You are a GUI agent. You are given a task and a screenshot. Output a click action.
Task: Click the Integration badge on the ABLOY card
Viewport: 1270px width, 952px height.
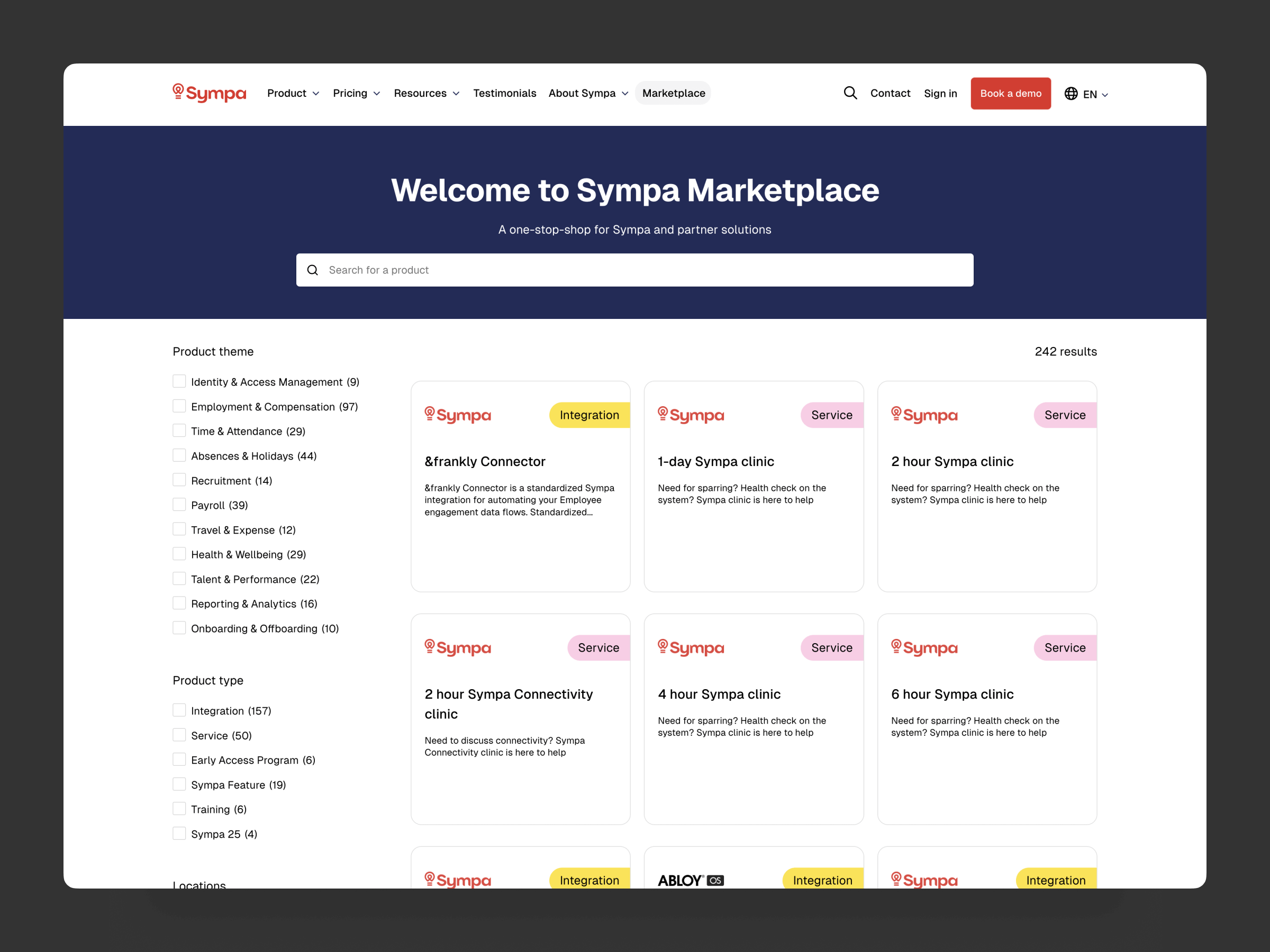tap(823, 878)
